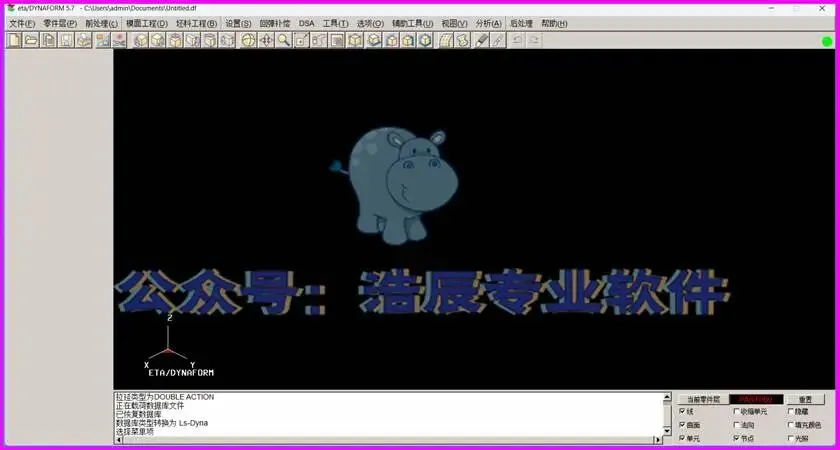The width and height of the screenshot is (840, 450).
Task: Click the import icon showing stacked pages
Action: [x=49, y=40]
